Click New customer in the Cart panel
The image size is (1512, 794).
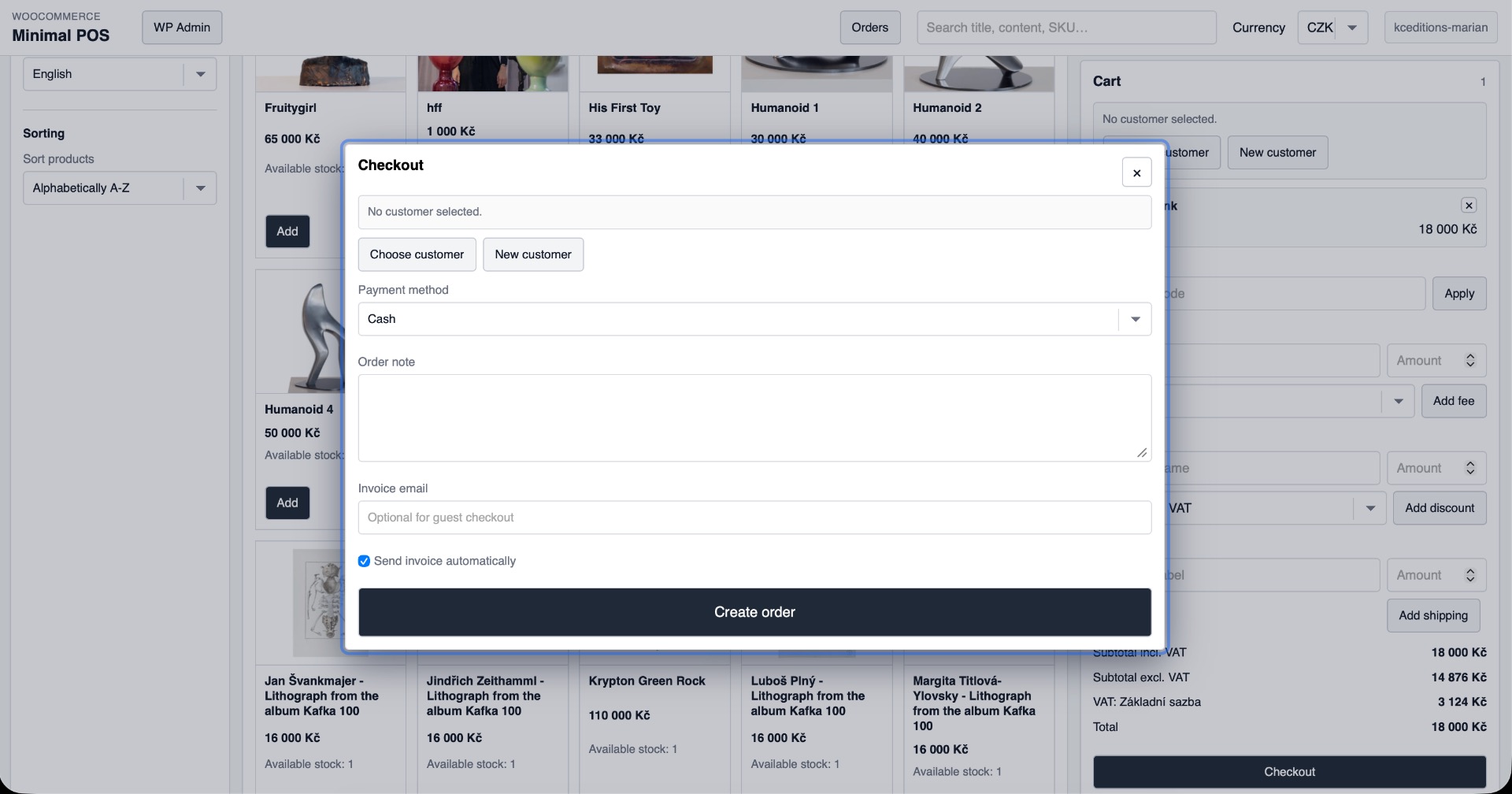tap(1277, 153)
